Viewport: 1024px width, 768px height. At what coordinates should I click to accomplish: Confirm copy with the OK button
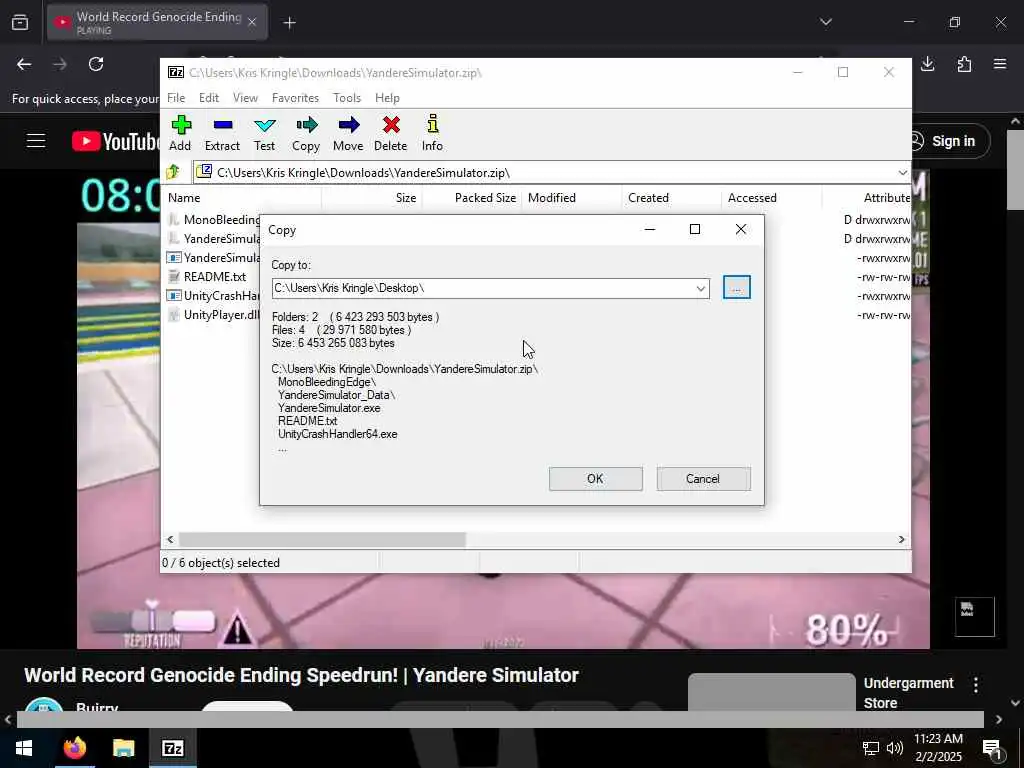click(596, 479)
